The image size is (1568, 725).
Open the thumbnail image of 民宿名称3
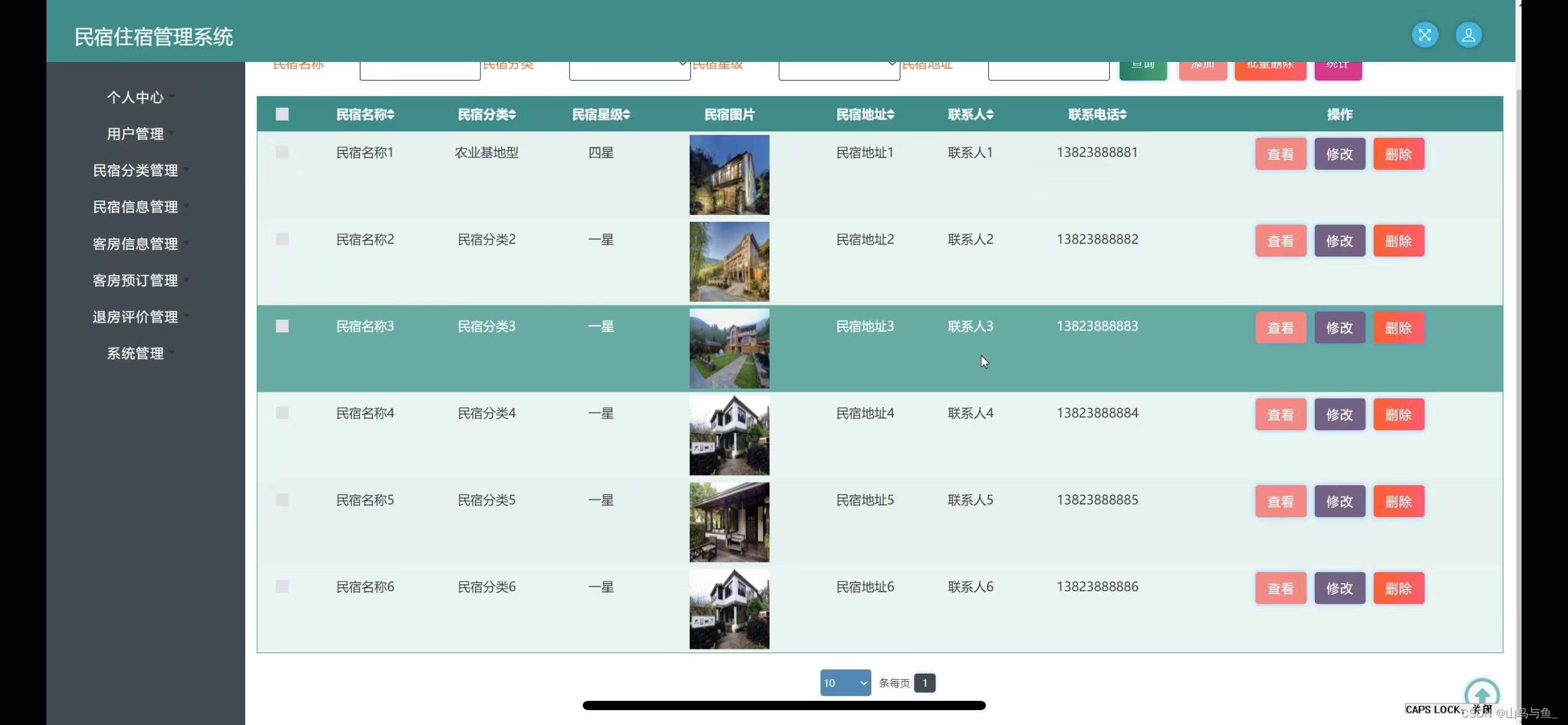[729, 348]
